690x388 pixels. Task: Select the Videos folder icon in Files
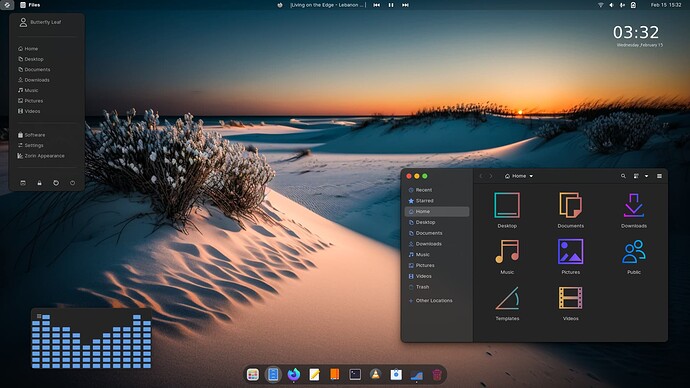pos(571,298)
